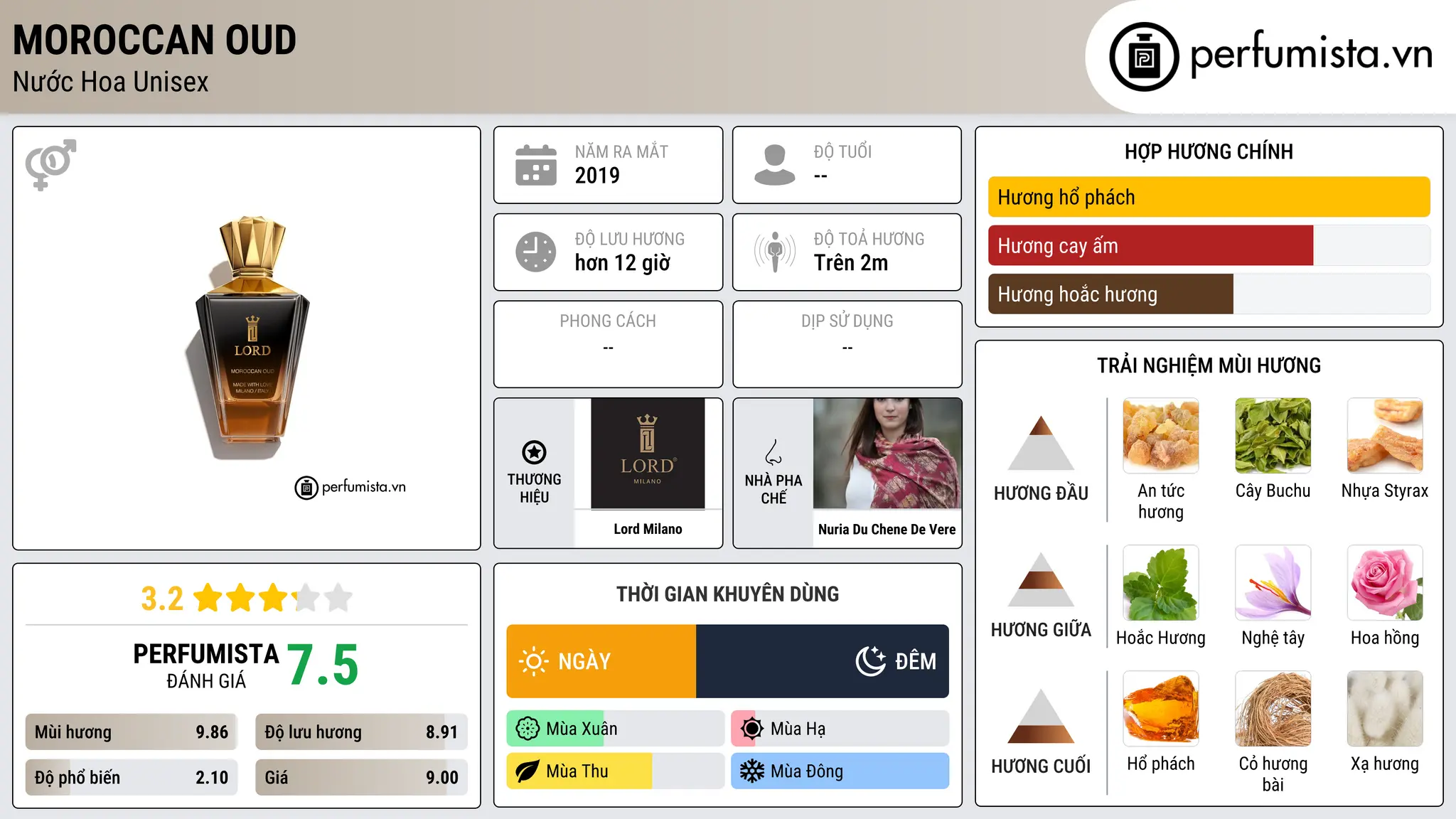Click the HƯƠNG ĐẦU label text
Image resolution: width=1456 pixels, height=819 pixels.
(1041, 493)
